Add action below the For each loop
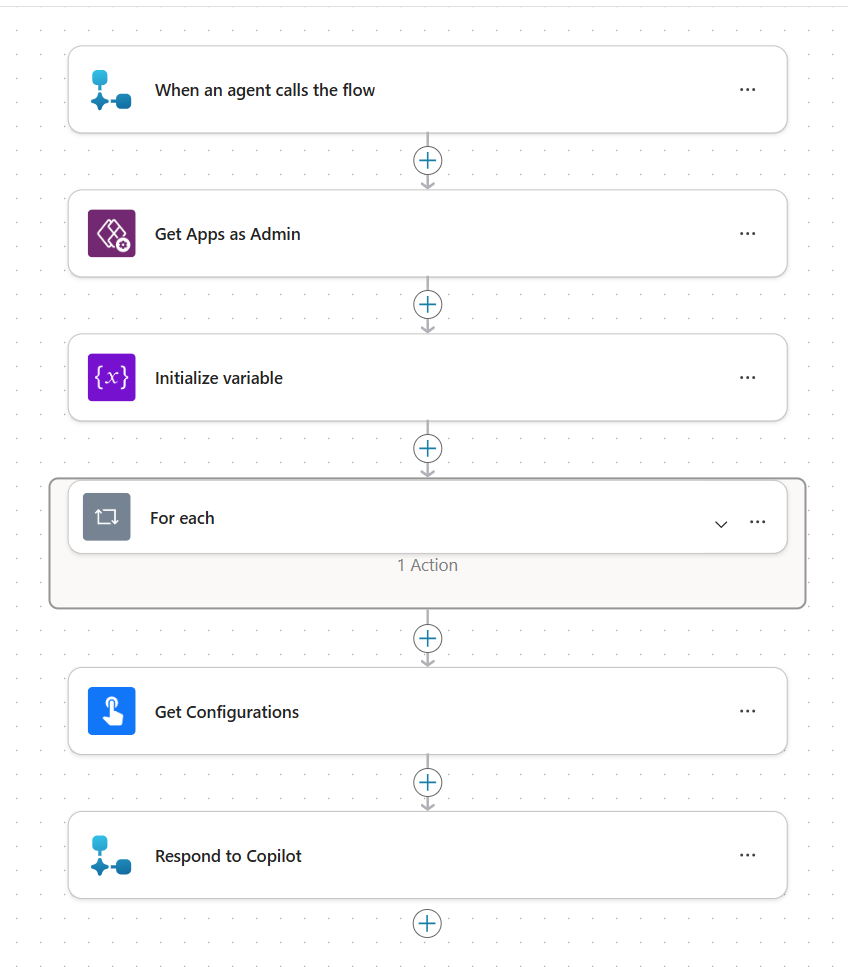The height and width of the screenshot is (967, 848). [428, 638]
